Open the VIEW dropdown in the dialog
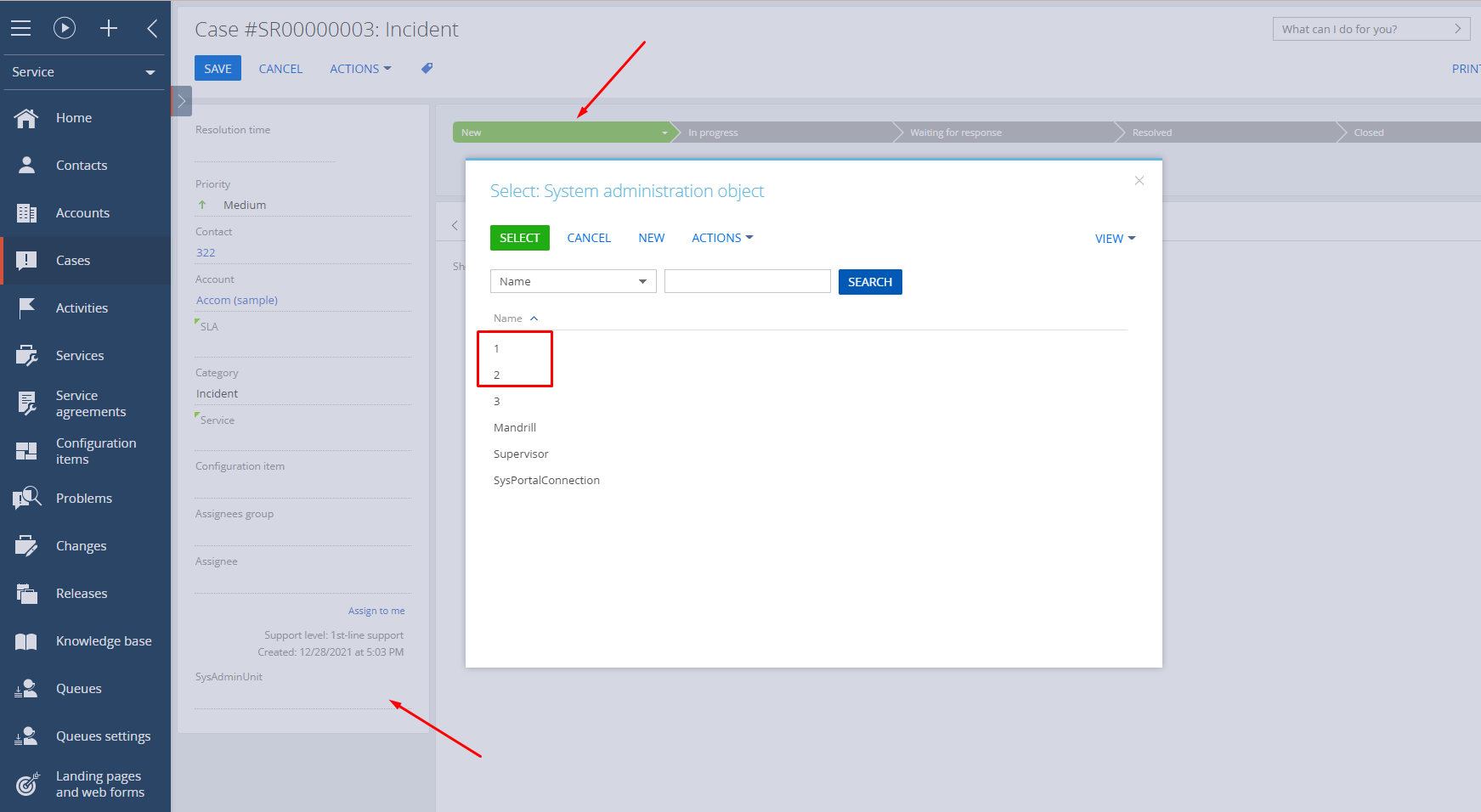 point(1115,239)
